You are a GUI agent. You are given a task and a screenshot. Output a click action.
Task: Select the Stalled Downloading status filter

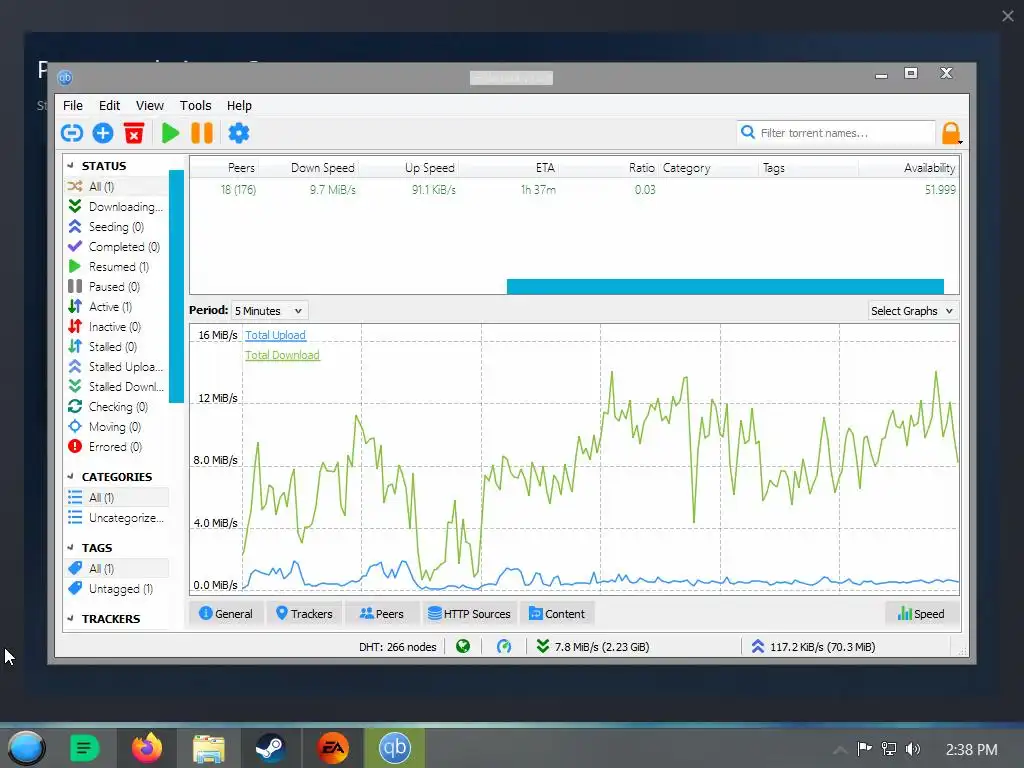pyautogui.click(x=116, y=387)
